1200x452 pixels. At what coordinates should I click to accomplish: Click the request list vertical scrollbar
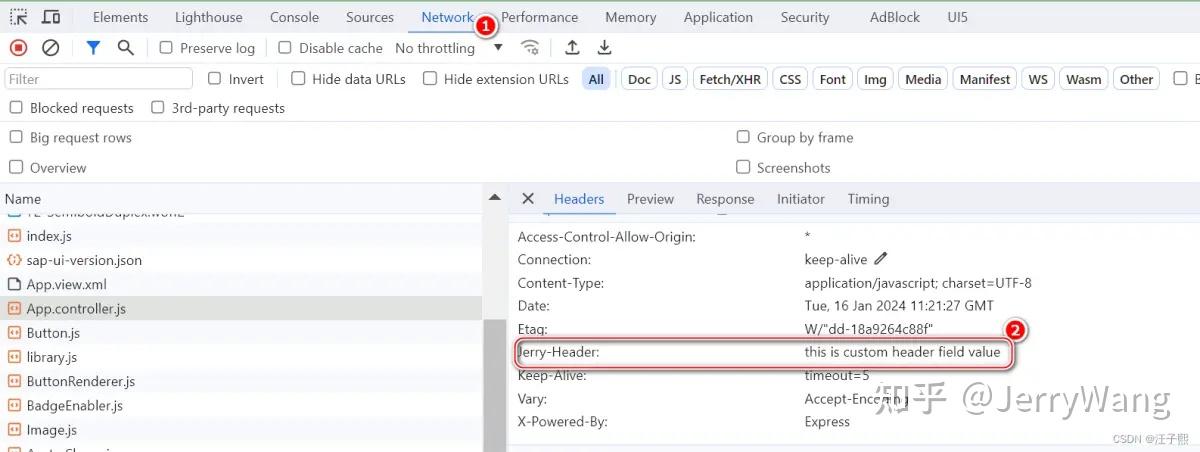493,385
